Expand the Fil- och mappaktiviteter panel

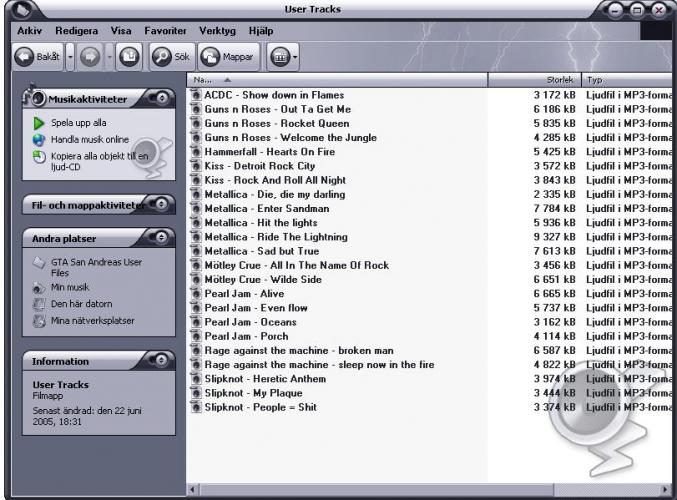pos(161,205)
